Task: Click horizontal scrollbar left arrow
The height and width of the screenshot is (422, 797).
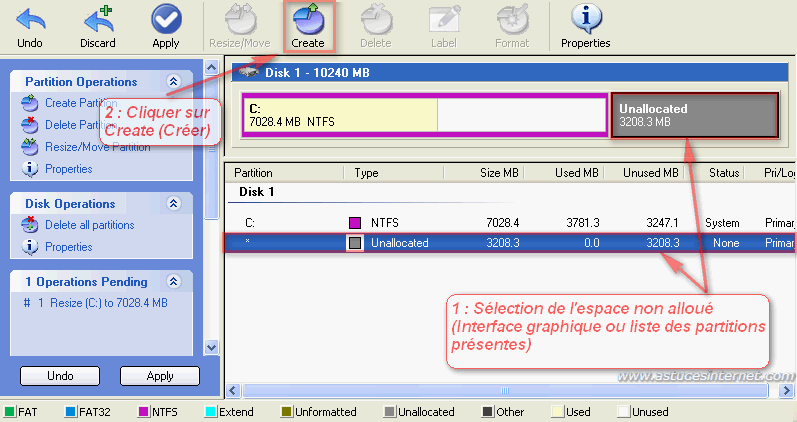Action: click(233, 390)
